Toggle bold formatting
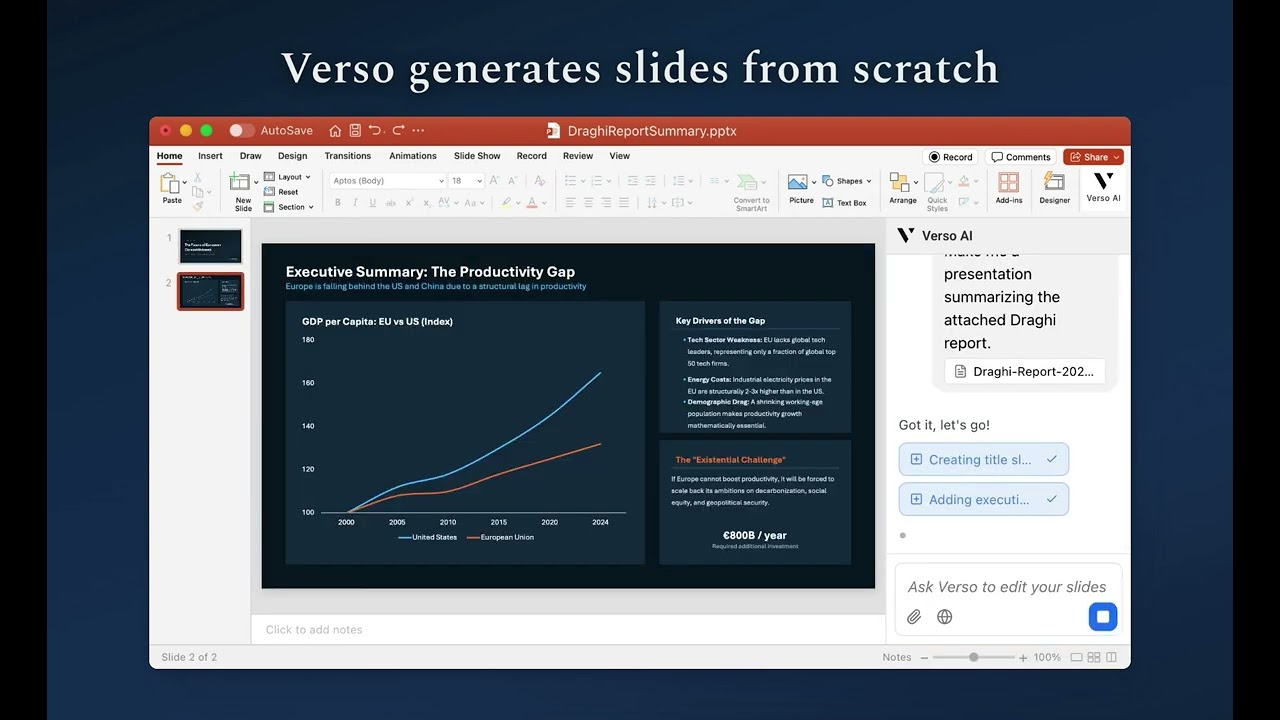 point(338,202)
